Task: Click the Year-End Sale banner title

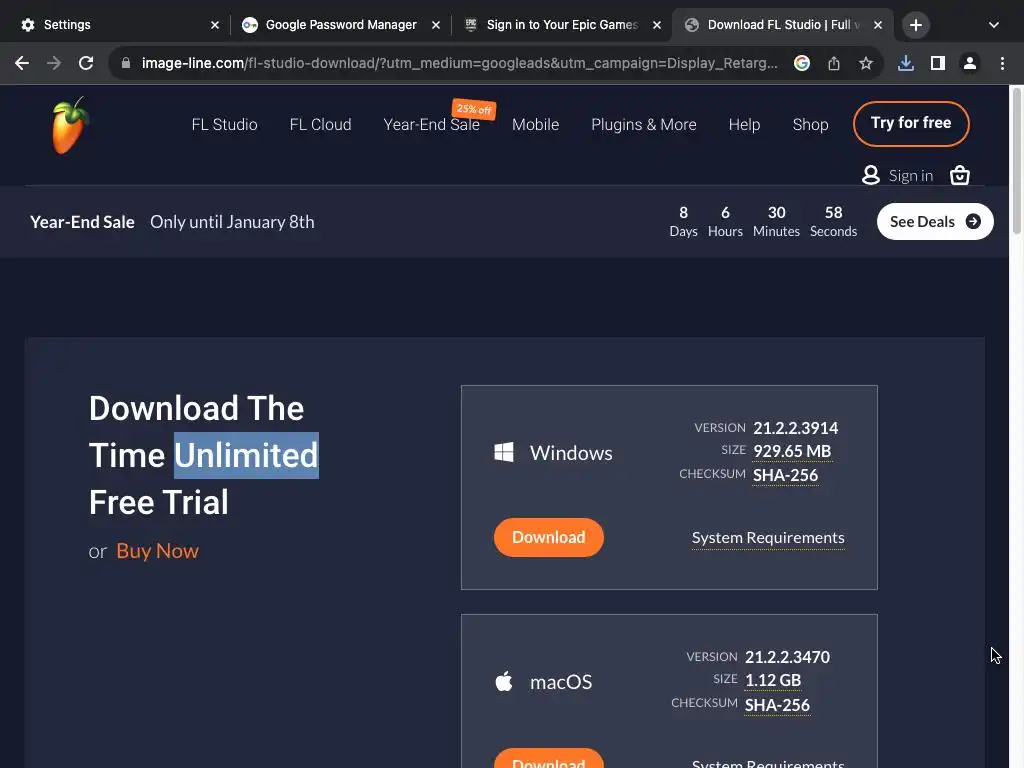Action: (x=82, y=221)
